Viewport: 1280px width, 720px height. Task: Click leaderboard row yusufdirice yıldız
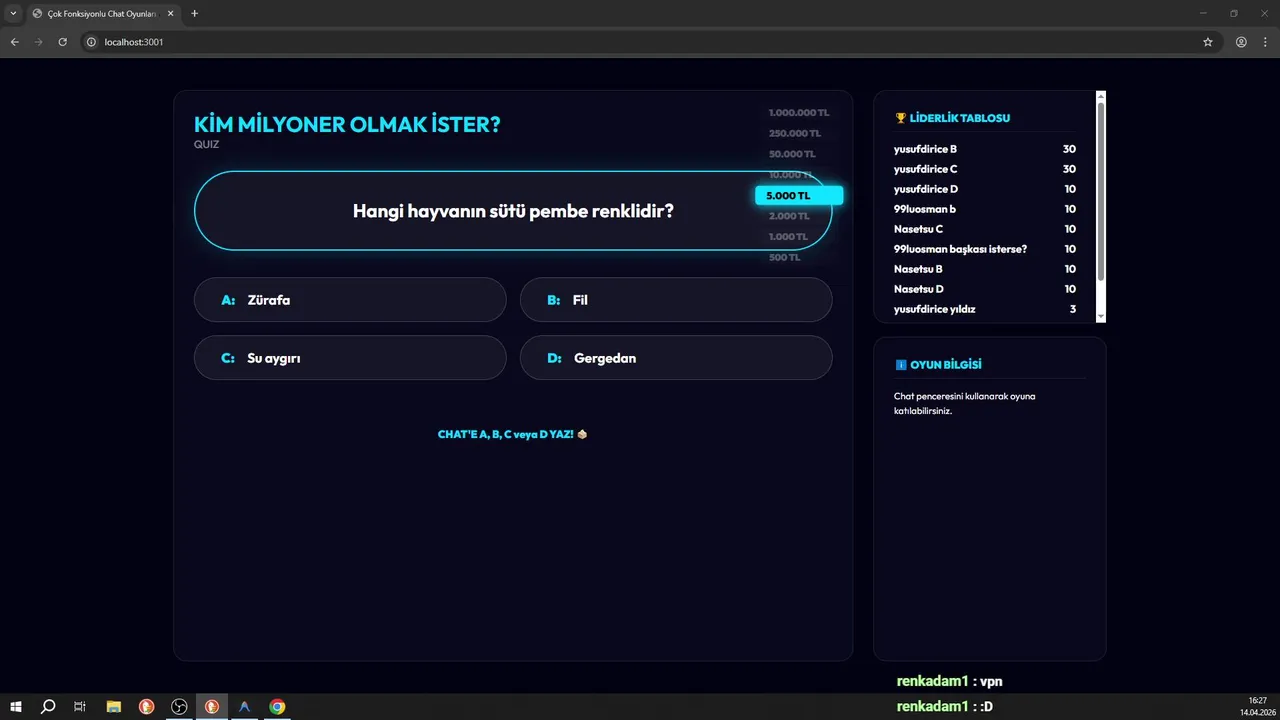coord(985,309)
